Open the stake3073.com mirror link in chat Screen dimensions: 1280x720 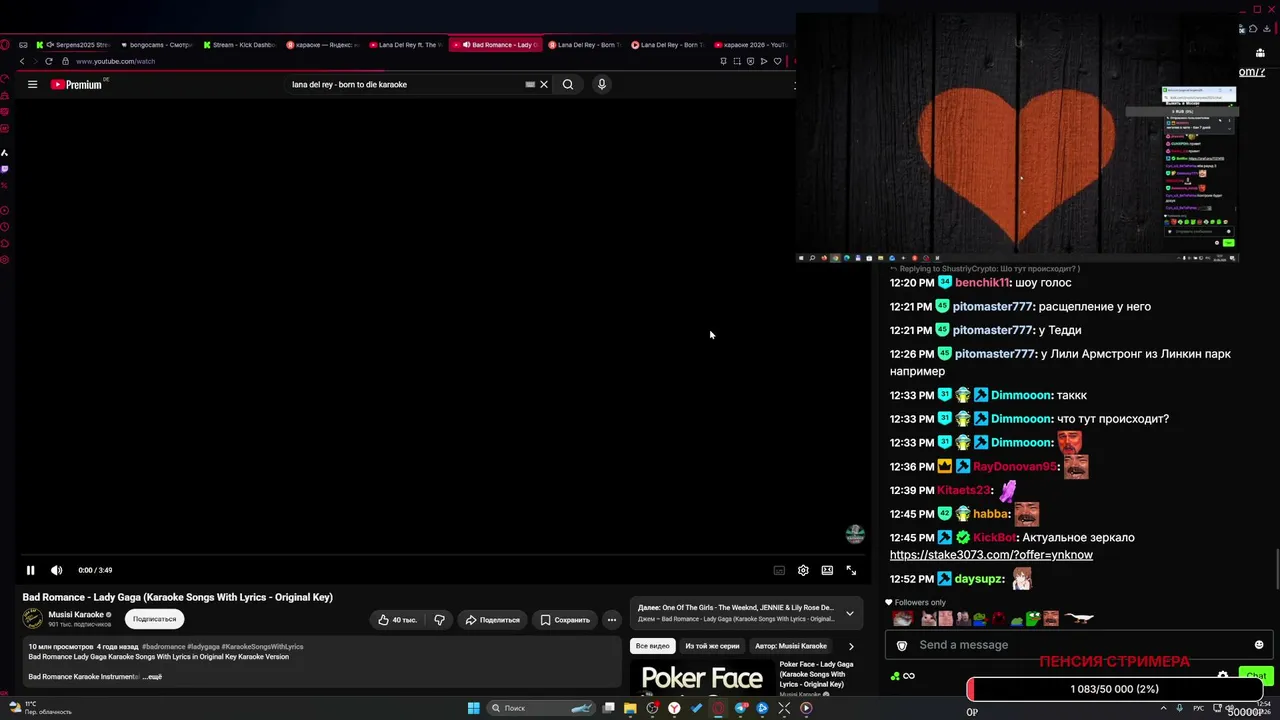991,555
